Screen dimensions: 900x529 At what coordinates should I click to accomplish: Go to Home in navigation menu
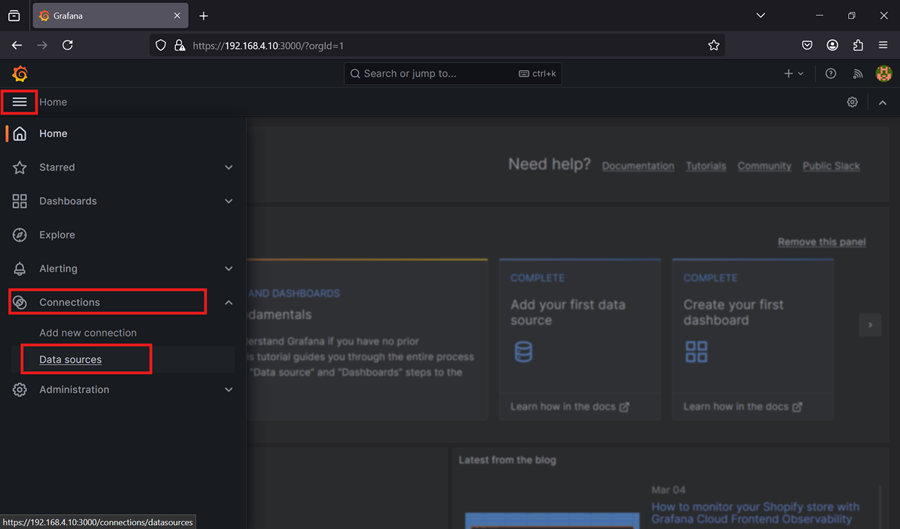pyautogui.click(x=53, y=134)
